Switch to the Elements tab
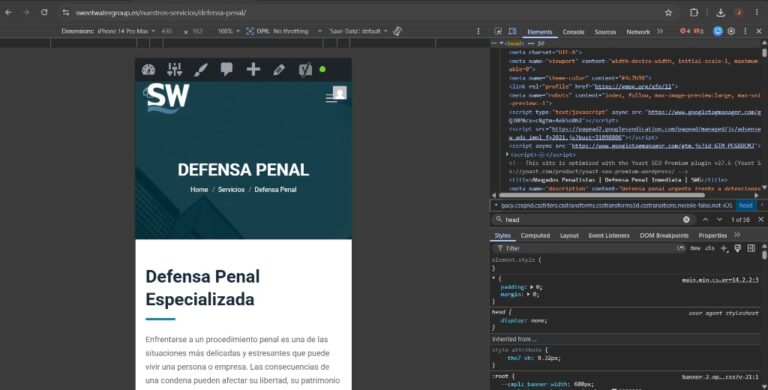Screen dimensions: 768x390 point(539,32)
